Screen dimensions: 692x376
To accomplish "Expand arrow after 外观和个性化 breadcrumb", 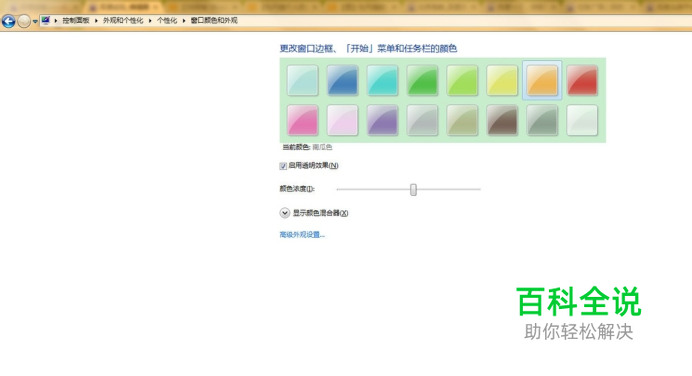I will pos(150,21).
